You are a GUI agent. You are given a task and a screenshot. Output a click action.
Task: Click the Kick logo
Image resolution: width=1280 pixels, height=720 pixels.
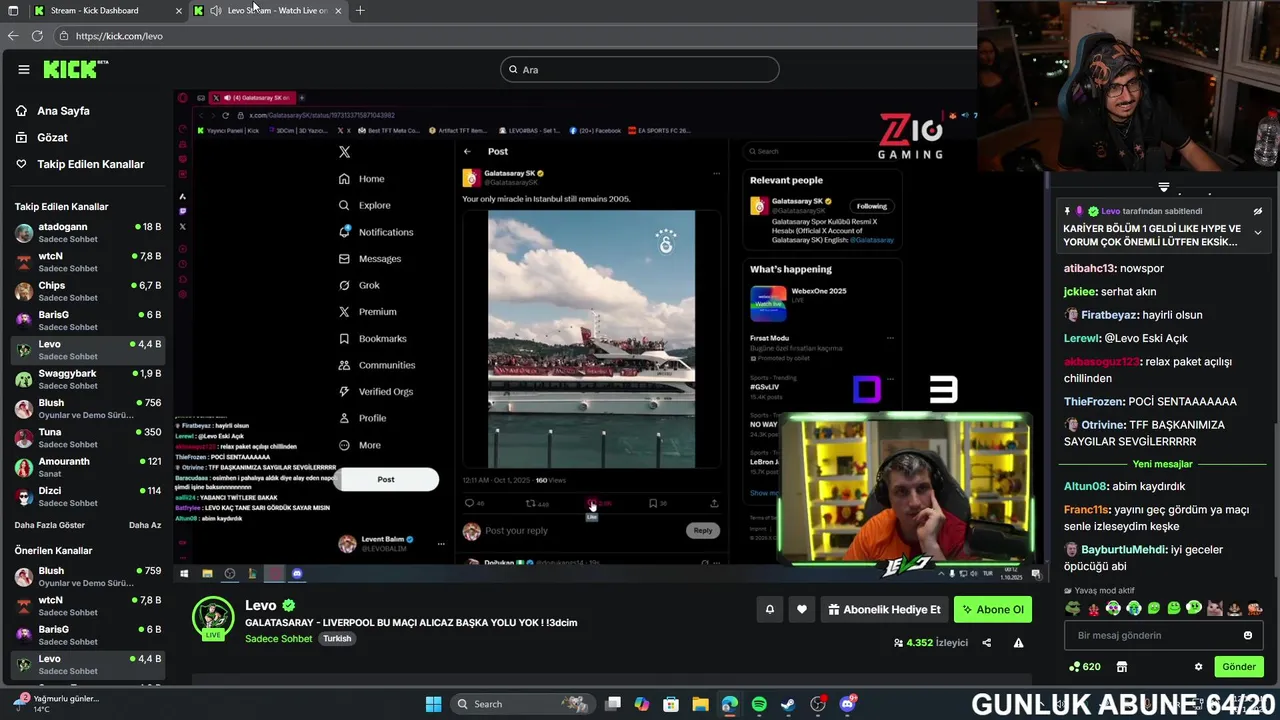point(75,69)
